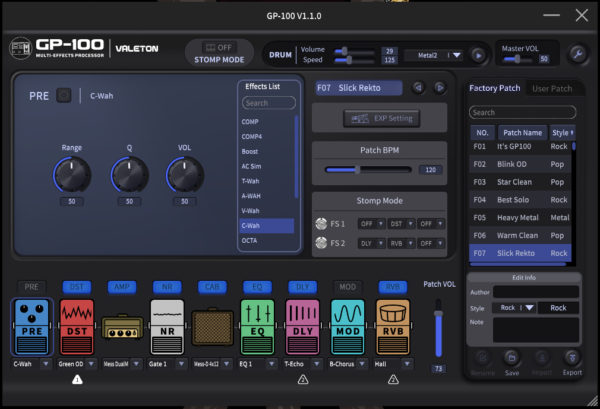Adjust the Range knob

click(x=72, y=174)
